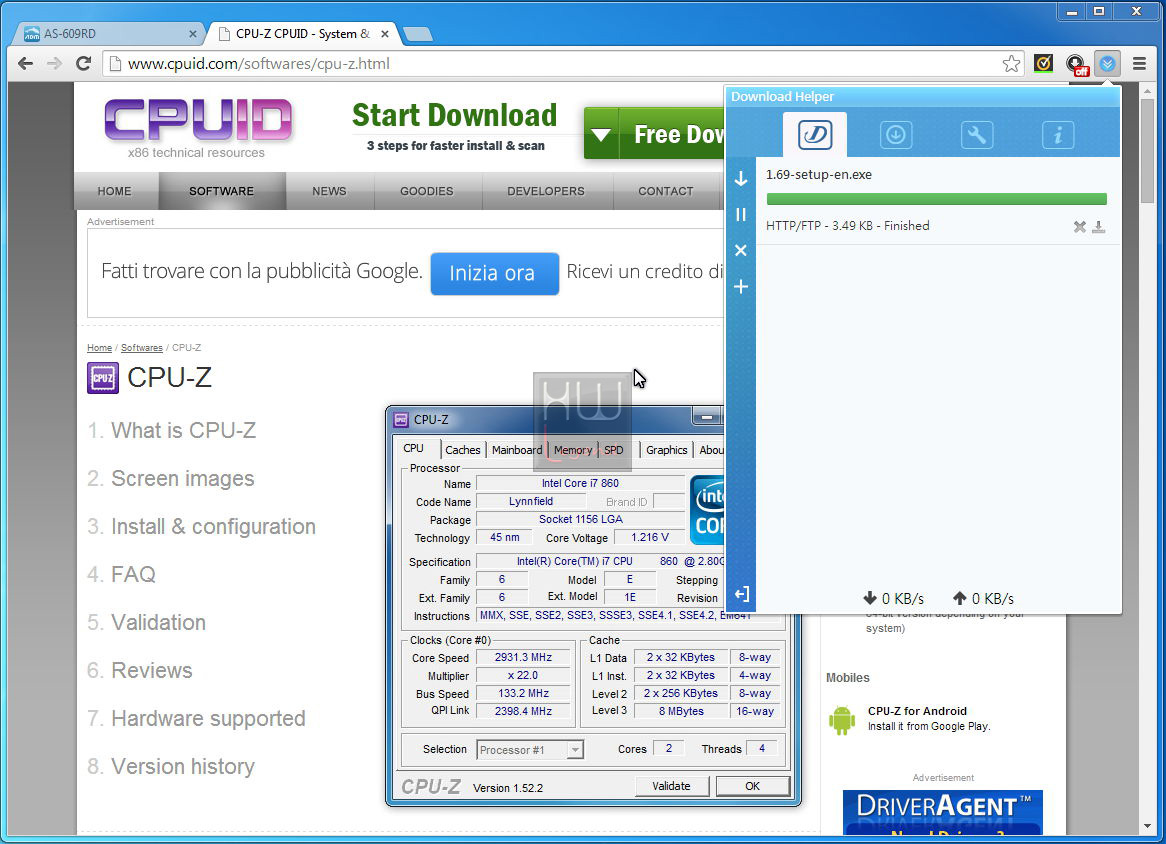Open the HOME menu item
This screenshot has height=844, width=1166.
point(115,191)
